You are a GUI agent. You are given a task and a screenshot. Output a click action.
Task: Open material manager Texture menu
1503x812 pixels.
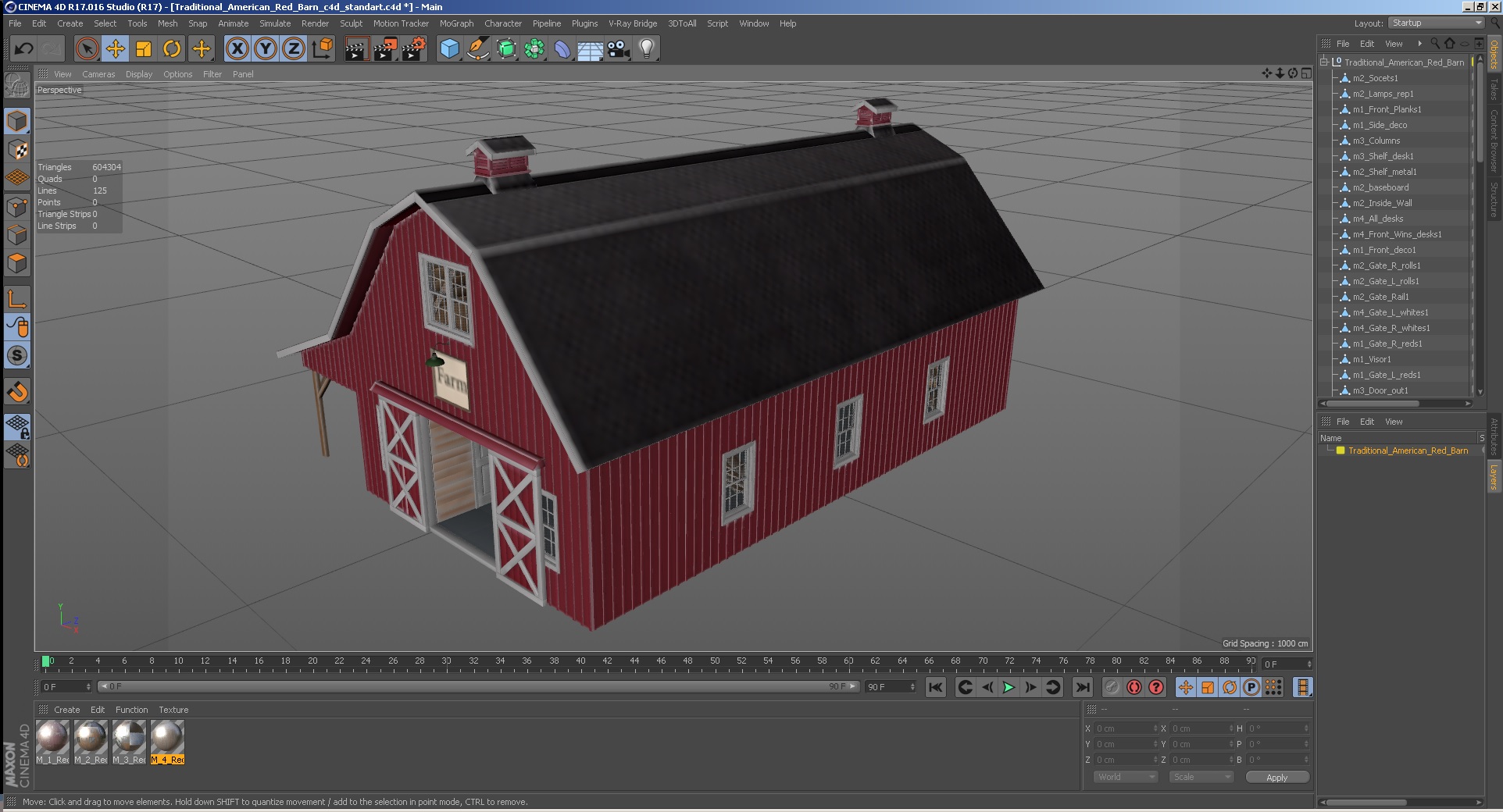173,710
